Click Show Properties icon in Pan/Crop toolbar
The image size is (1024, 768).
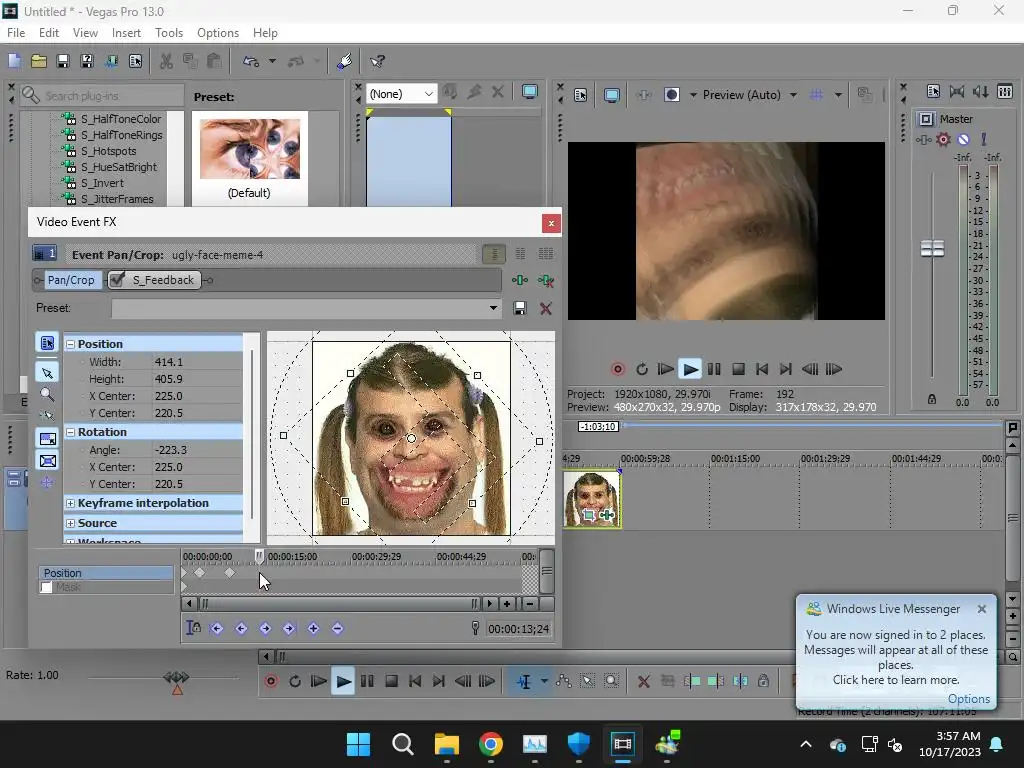click(47, 343)
